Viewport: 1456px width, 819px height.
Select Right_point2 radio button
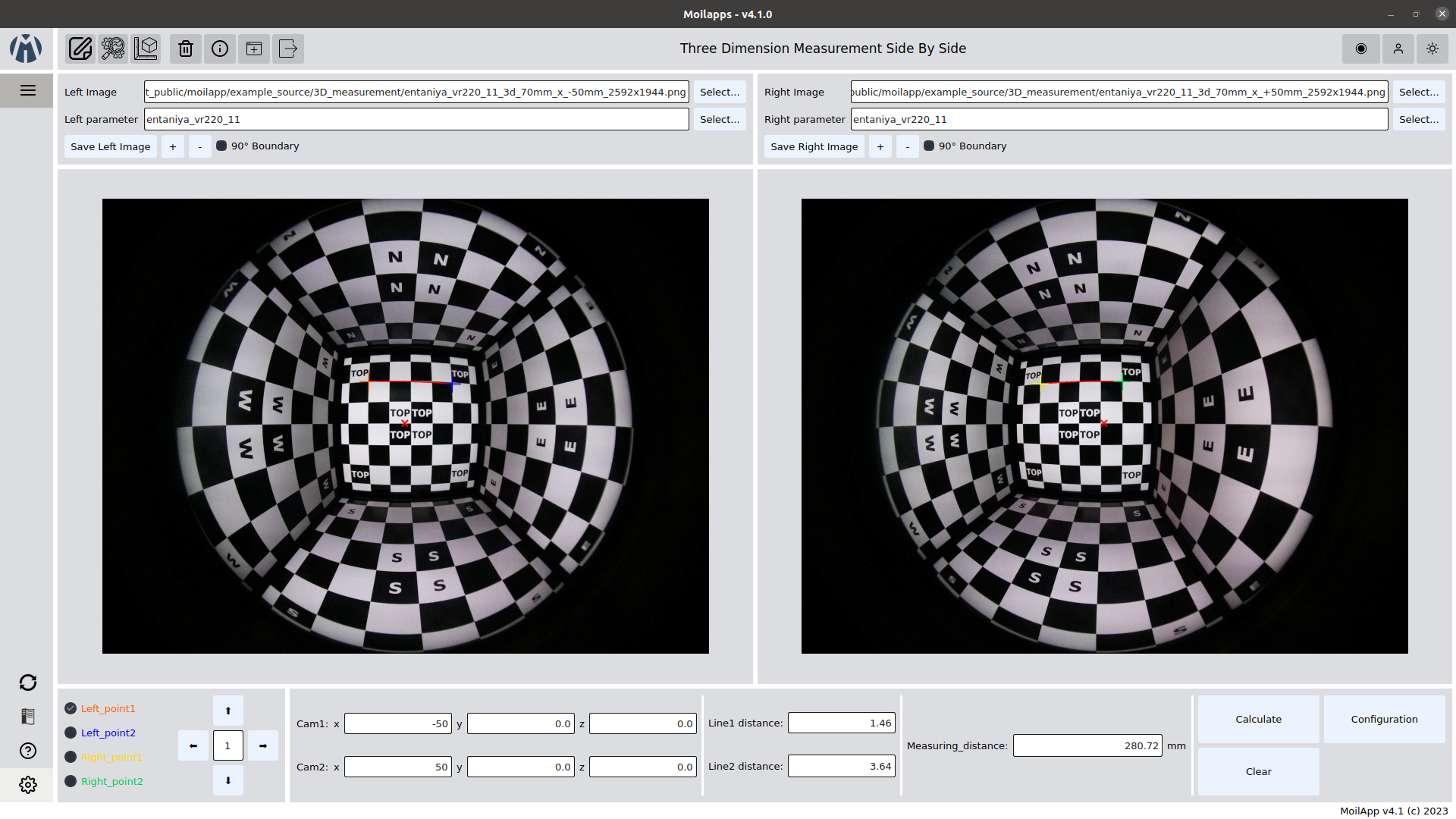[71, 781]
